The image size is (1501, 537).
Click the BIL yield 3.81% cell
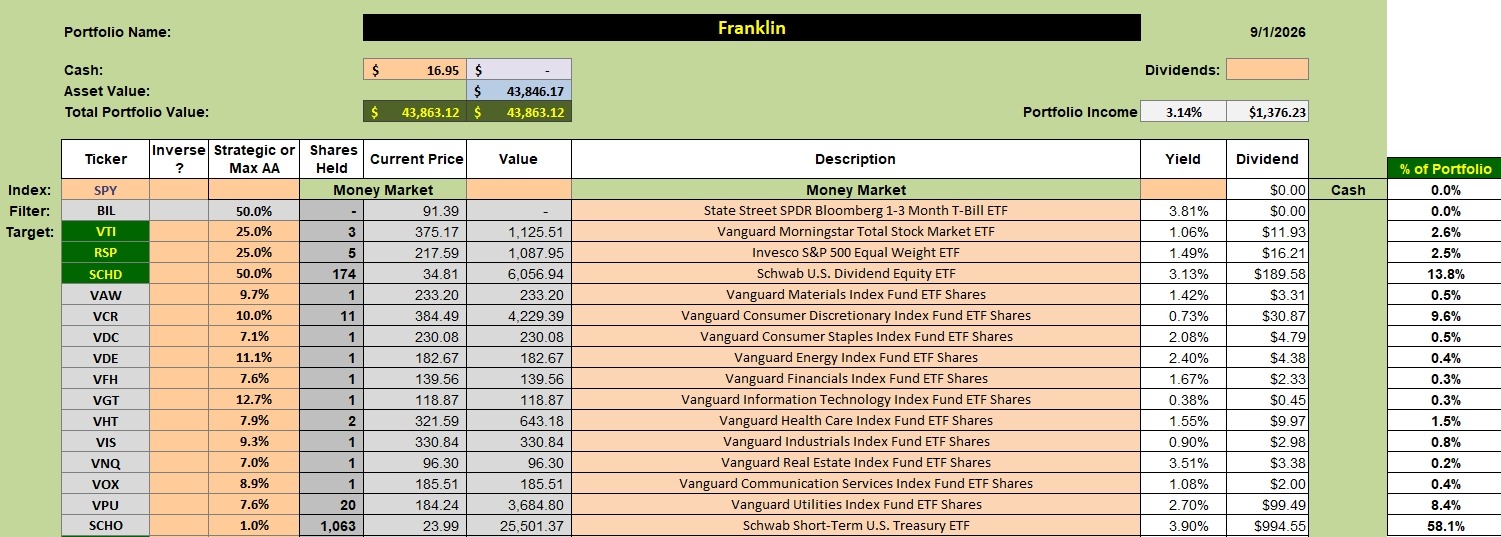tap(1183, 211)
